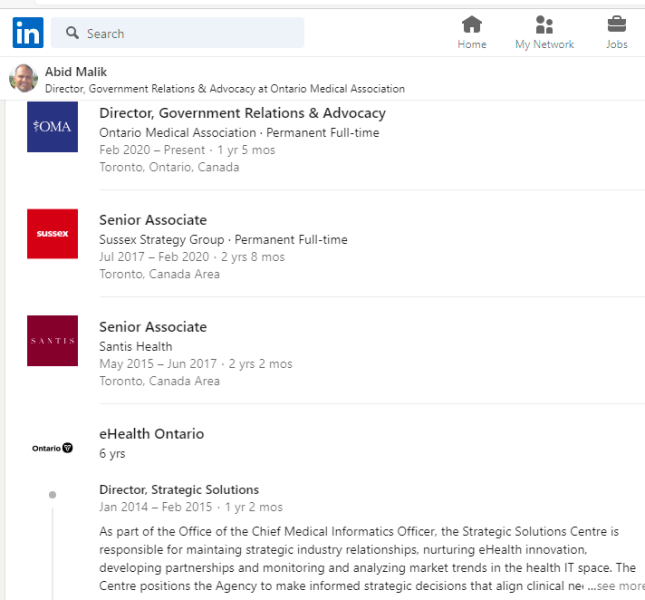
Task: Click 'Feb 2020 – Present' date range
Action: 152,150
